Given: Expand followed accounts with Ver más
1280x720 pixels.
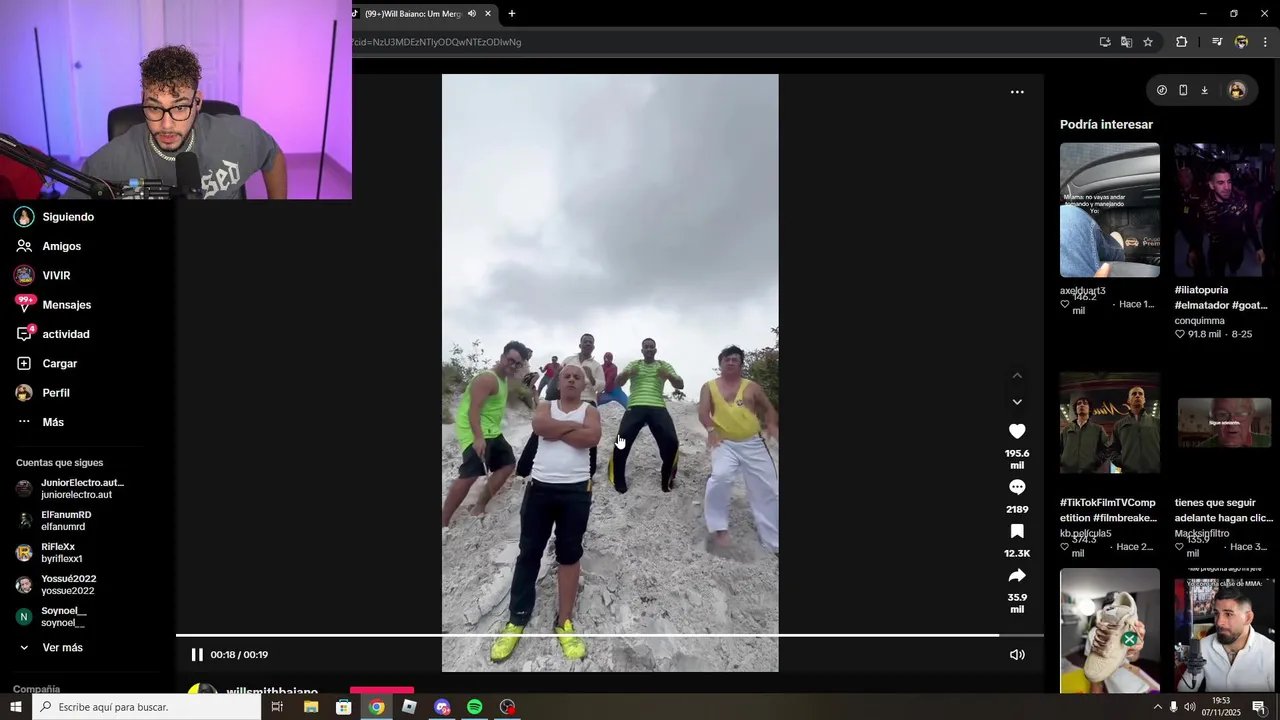Looking at the screenshot, I should (50, 648).
